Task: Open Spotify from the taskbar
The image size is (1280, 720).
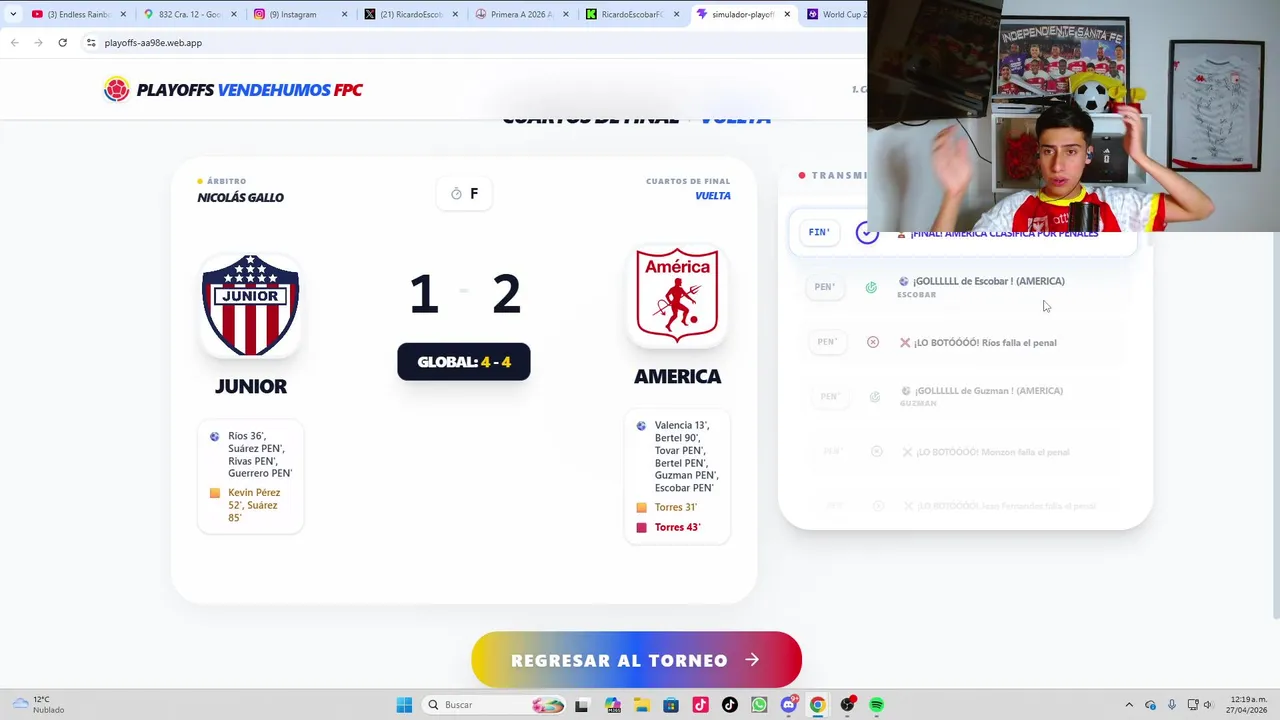Action: [x=877, y=705]
